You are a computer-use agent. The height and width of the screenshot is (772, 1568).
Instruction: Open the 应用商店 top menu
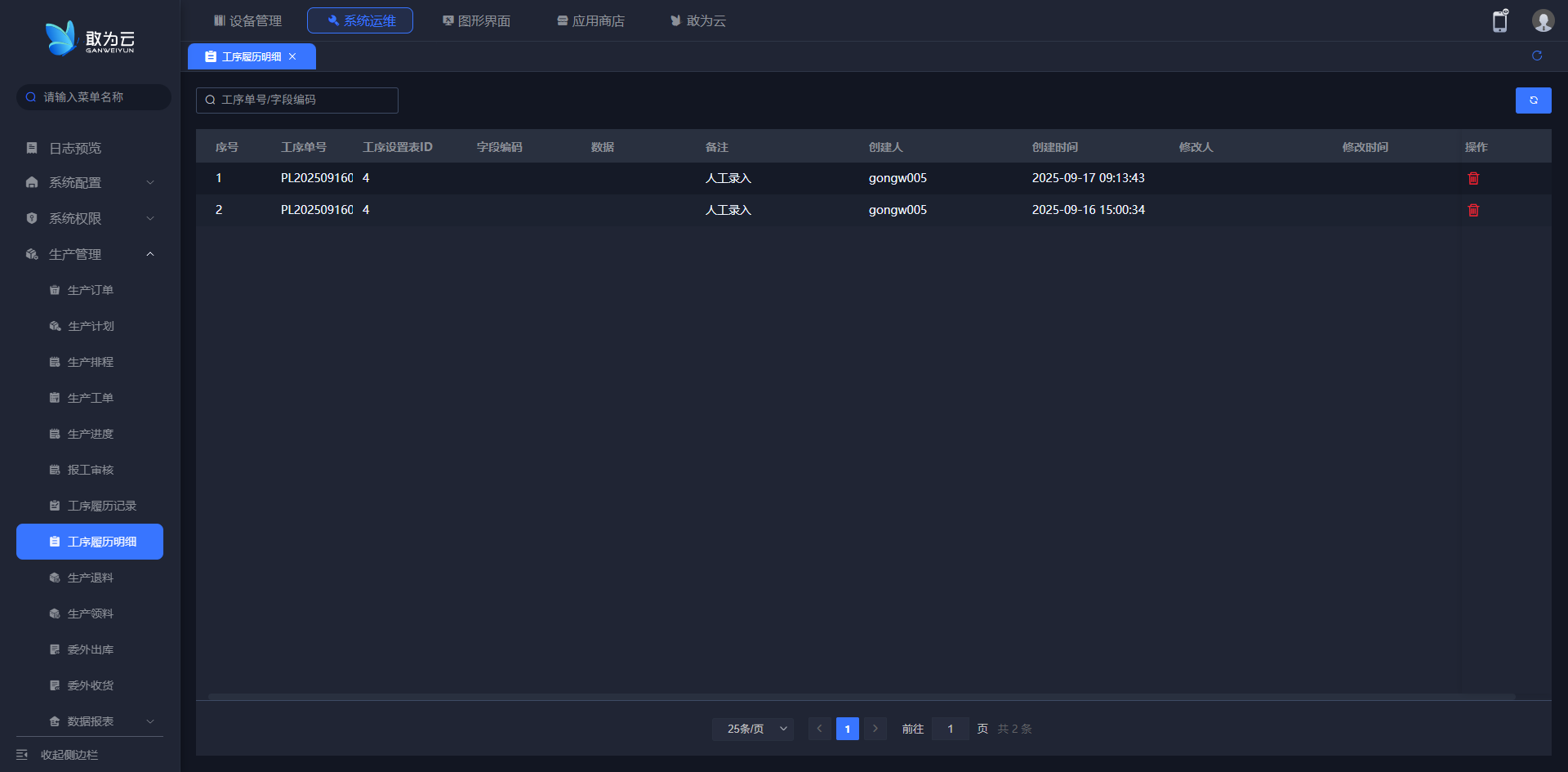590,20
